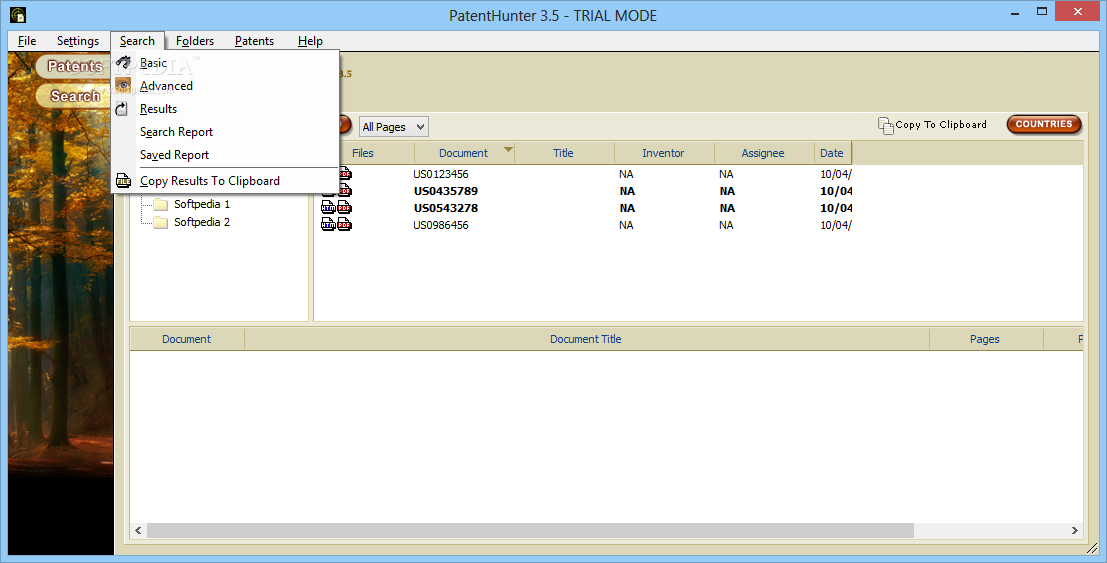1107x563 pixels.
Task: Open the All Pages dropdown
Action: pos(394,127)
